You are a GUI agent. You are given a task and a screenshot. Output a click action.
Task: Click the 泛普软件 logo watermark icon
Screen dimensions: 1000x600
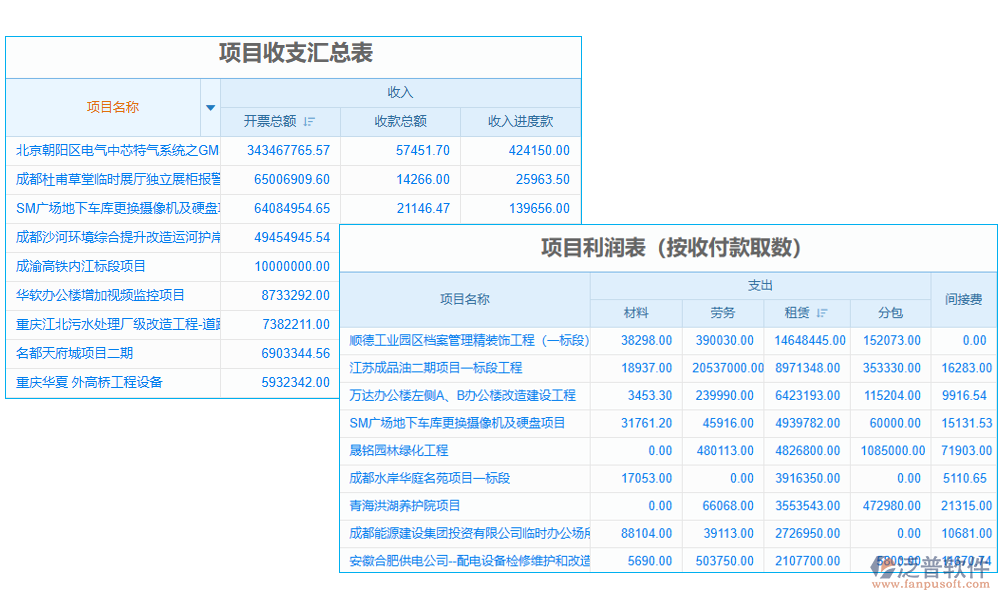[x=883, y=567]
